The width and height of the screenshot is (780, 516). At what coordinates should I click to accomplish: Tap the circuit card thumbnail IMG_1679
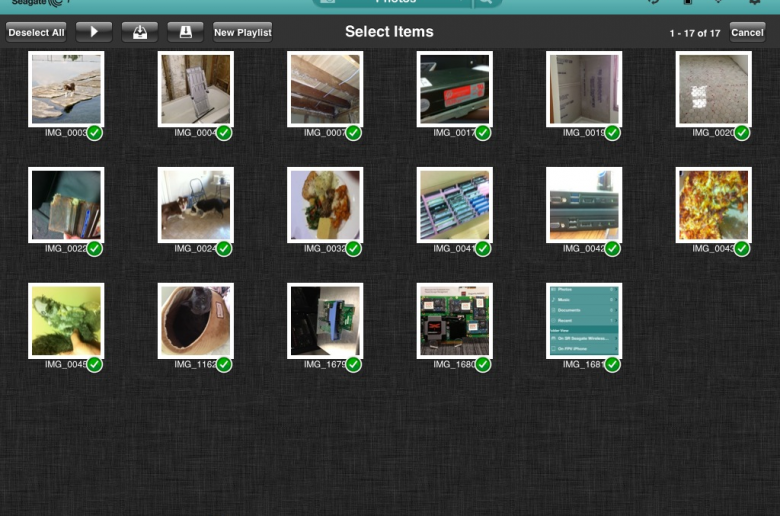325,321
